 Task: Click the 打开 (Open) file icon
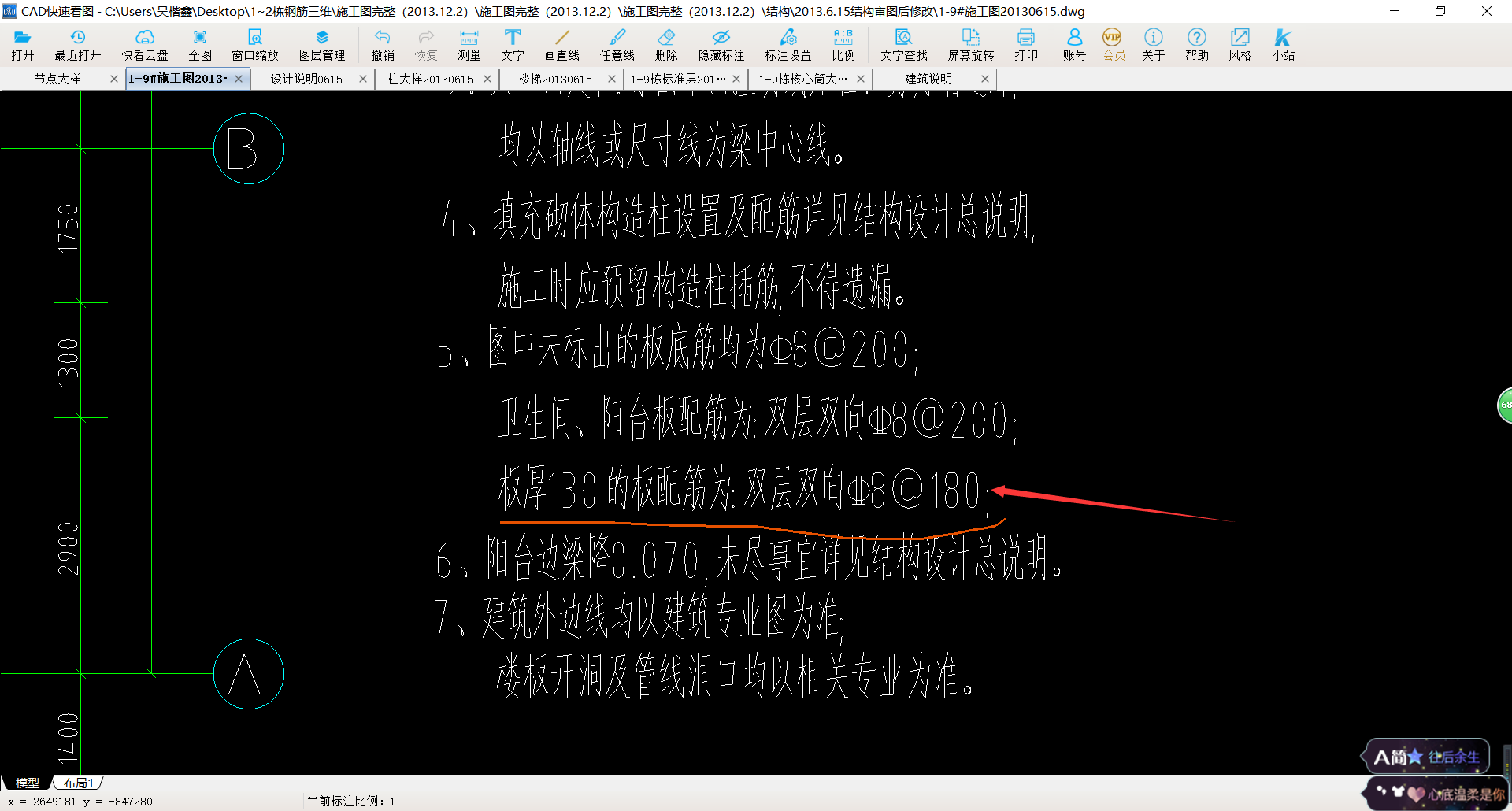tap(22, 45)
